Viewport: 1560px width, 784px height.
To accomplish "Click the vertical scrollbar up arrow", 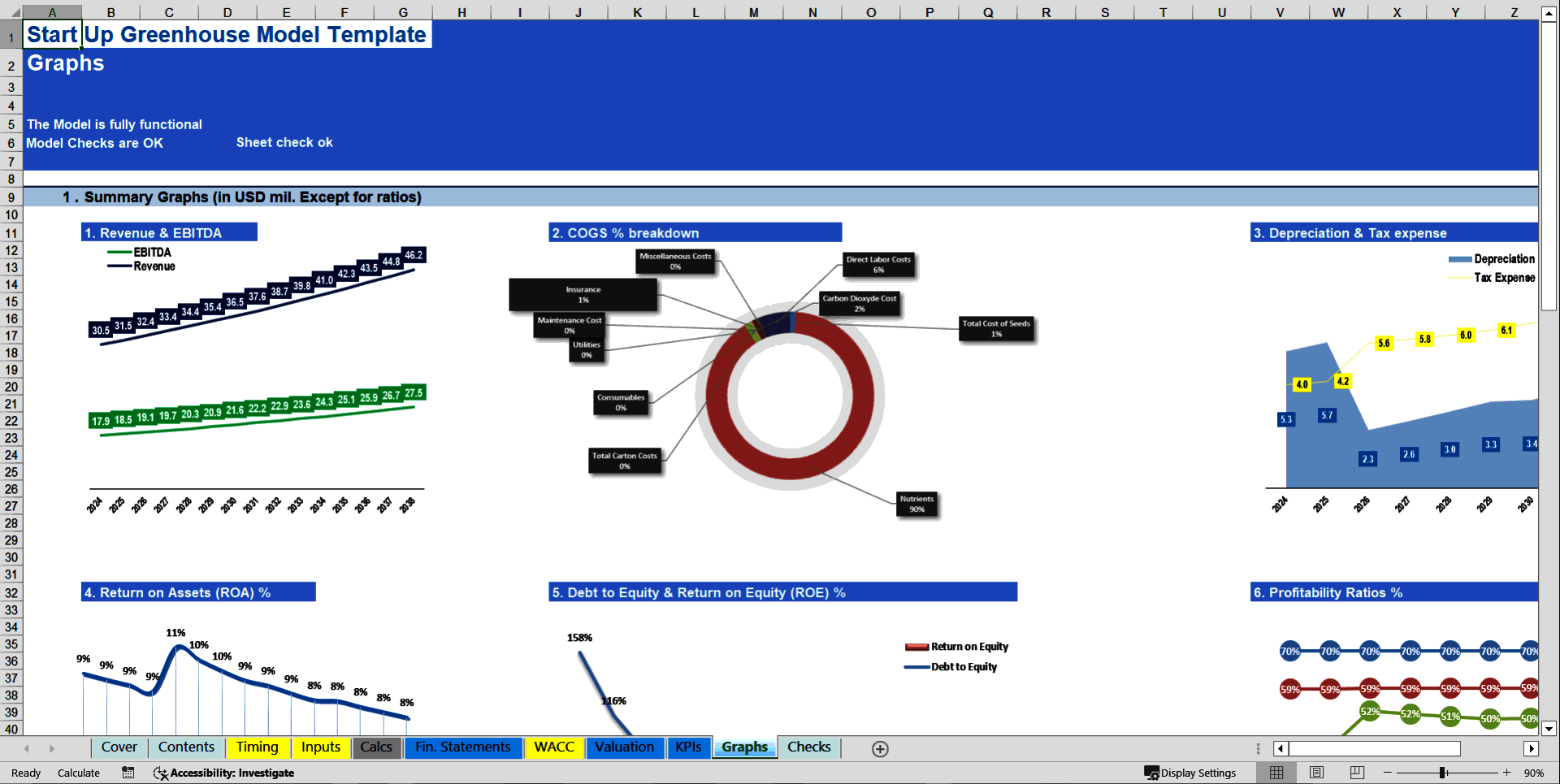I will pos(1549,14).
